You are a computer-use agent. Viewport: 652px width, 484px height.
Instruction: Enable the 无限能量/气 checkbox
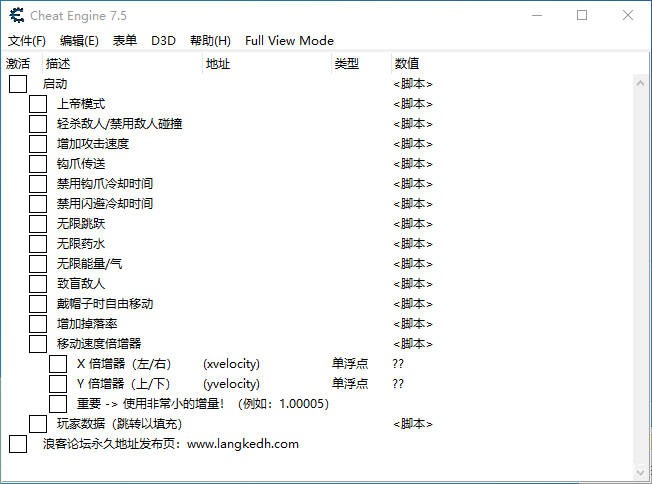point(38,263)
